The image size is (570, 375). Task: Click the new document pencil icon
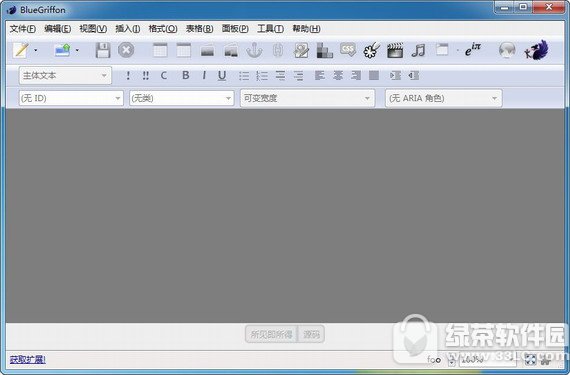click(x=21, y=50)
